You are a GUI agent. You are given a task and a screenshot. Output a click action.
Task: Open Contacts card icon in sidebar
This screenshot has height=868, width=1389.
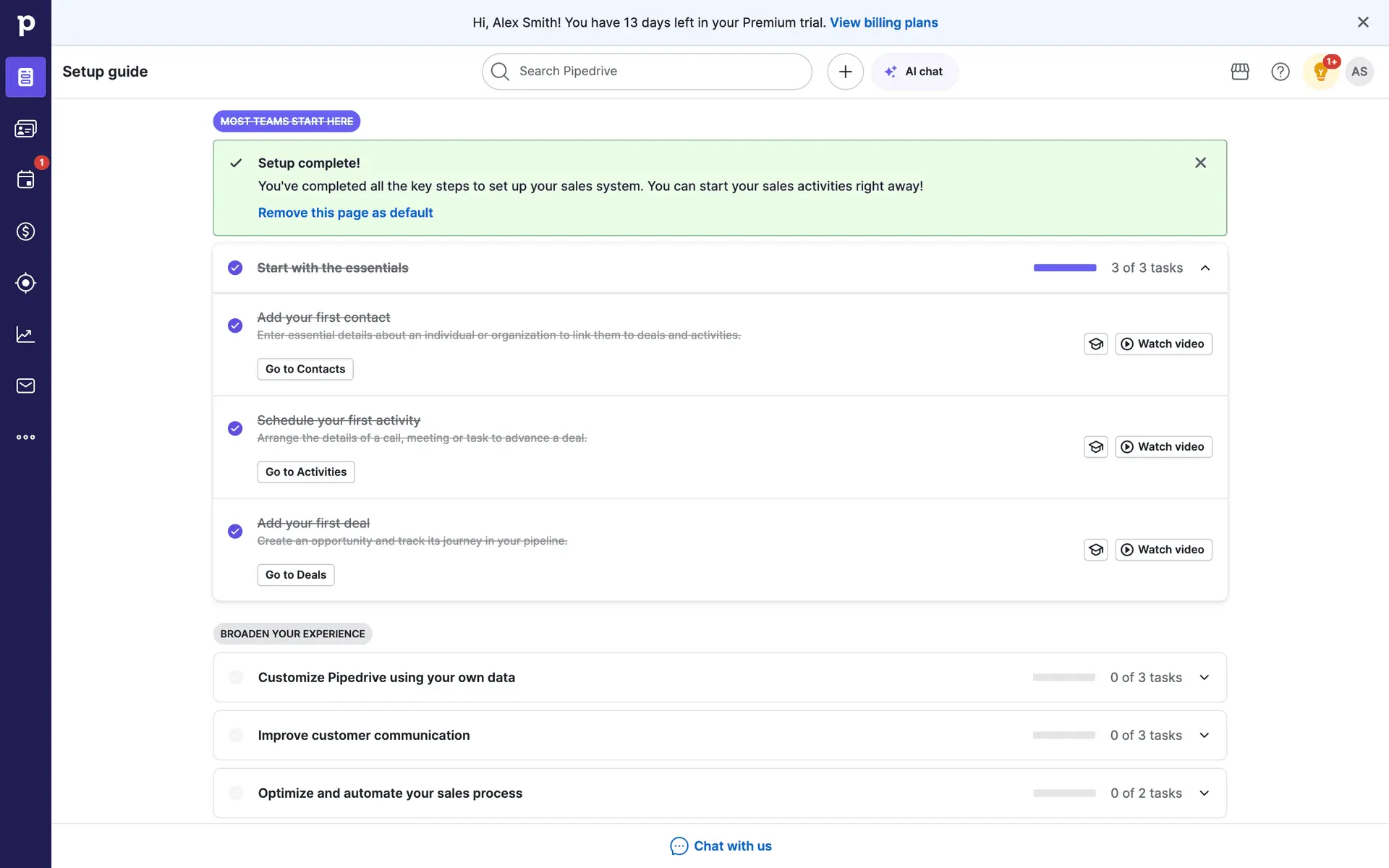[25, 129]
